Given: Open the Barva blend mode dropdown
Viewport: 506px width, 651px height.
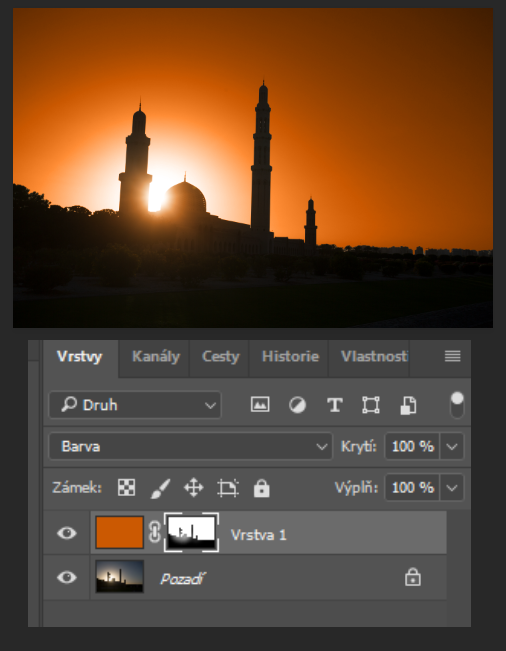Looking at the screenshot, I should point(191,446).
